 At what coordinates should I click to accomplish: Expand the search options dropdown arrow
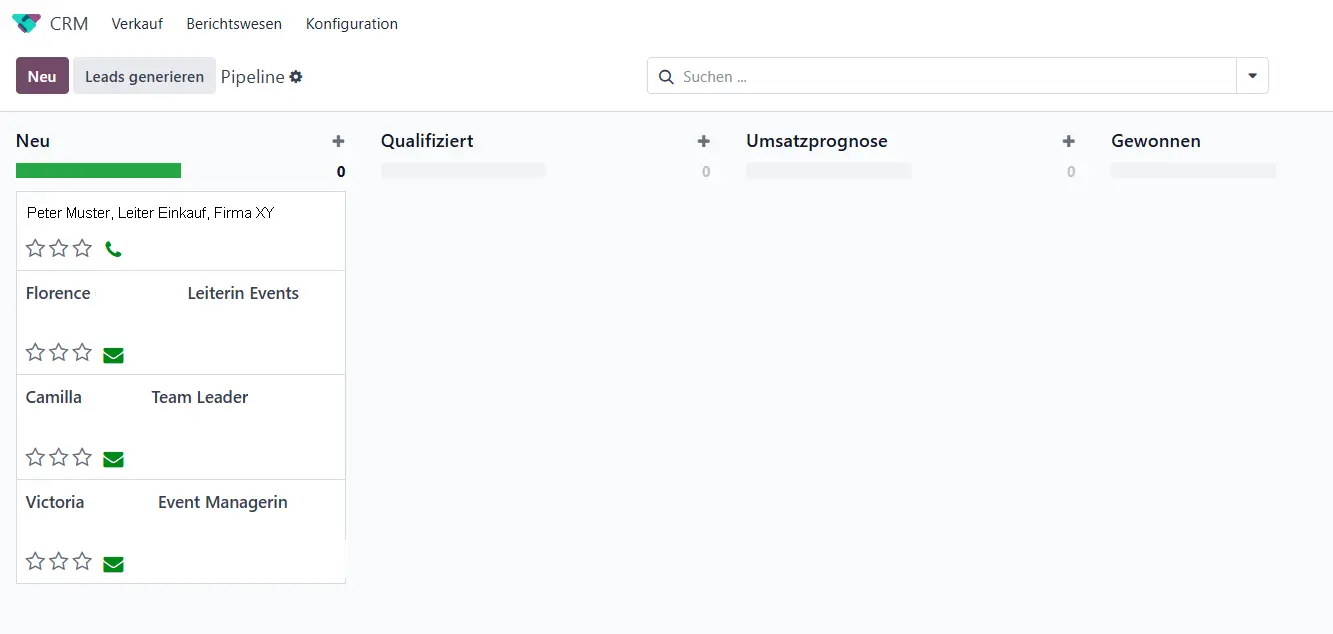[1252, 76]
